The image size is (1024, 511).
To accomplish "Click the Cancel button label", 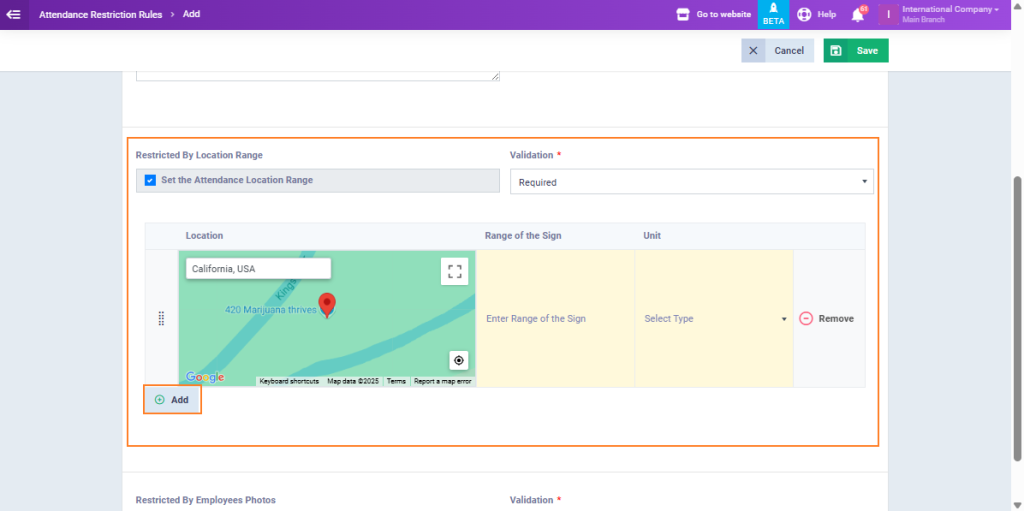I will (789, 50).
